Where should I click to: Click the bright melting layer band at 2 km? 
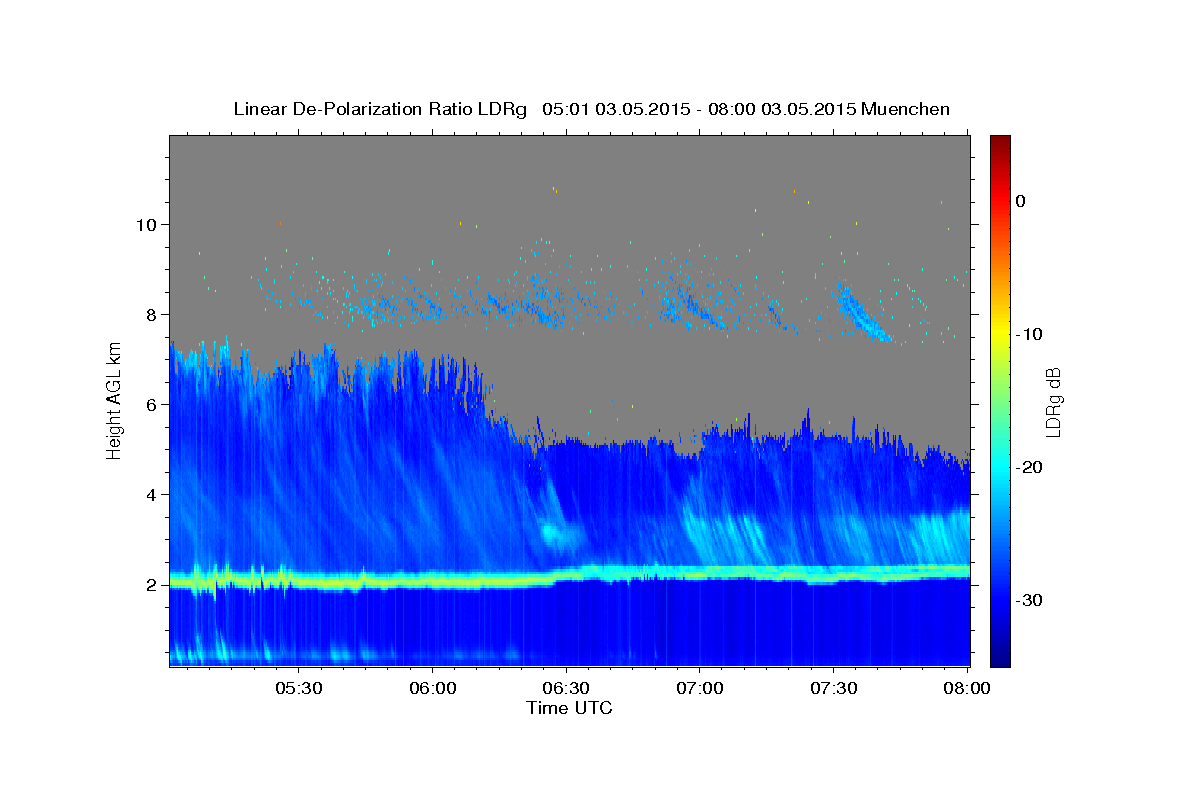(570, 575)
